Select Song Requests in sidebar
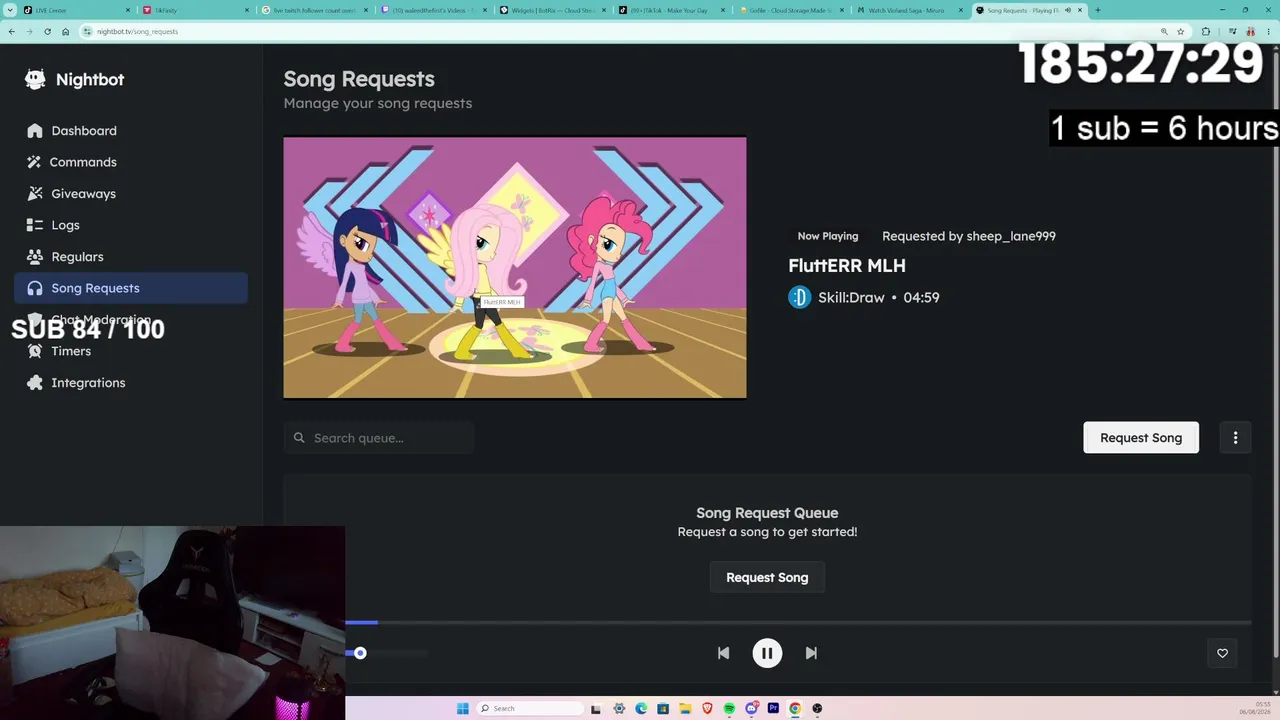The height and width of the screenshot is (720, 1280). pos(131,288)
